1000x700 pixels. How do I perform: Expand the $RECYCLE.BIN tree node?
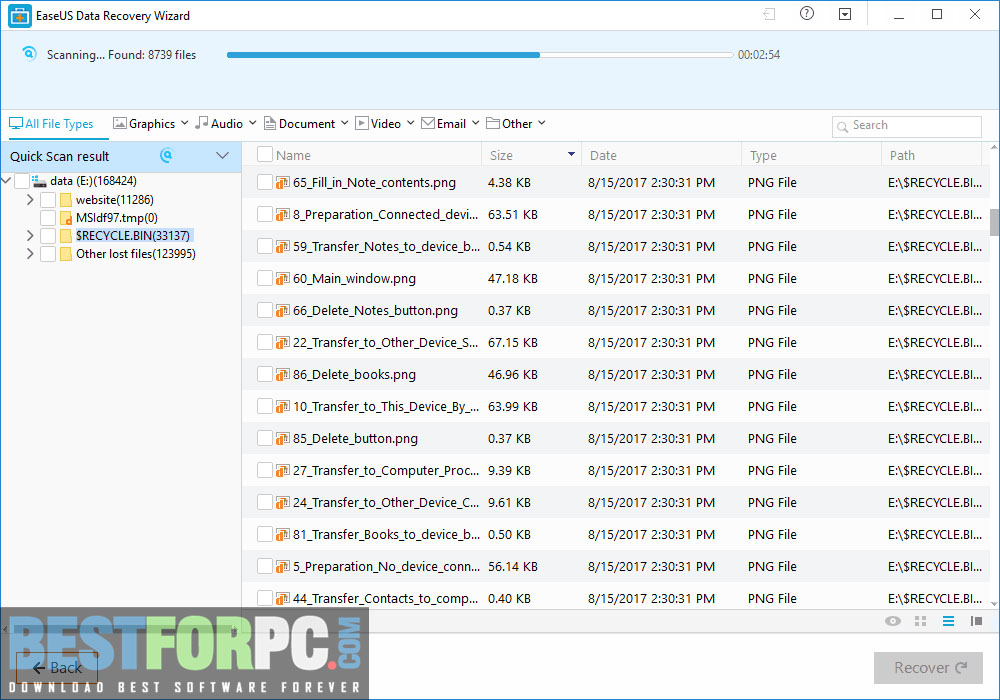(x=30, y=236)
